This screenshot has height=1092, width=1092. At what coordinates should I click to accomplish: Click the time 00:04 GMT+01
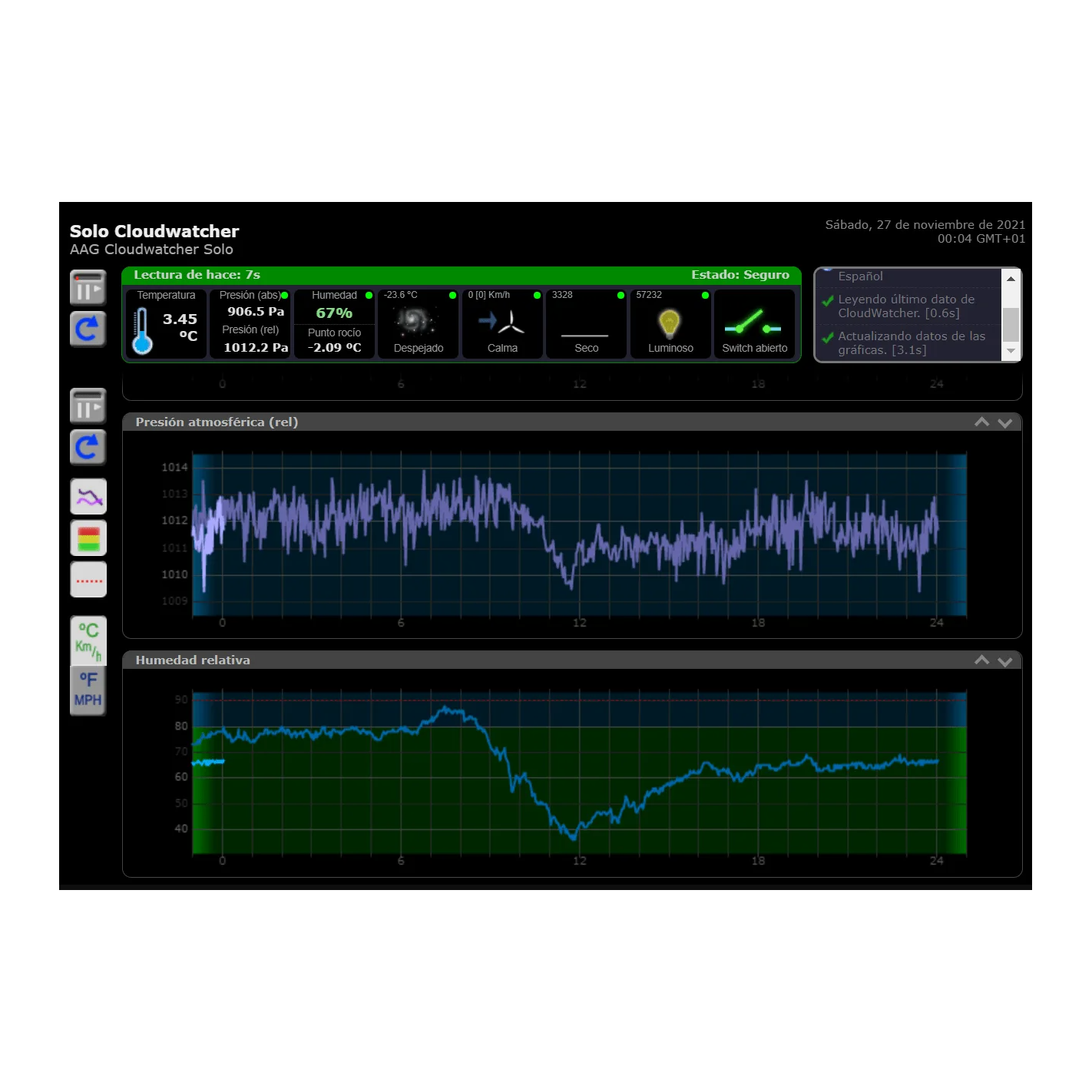(x=981, y=239)
